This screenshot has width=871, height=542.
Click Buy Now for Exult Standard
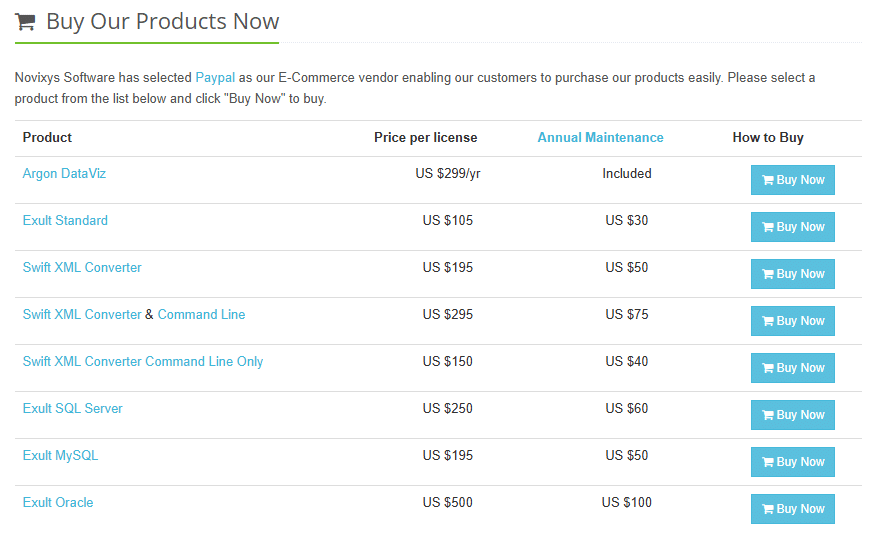(x=792, y=227)
